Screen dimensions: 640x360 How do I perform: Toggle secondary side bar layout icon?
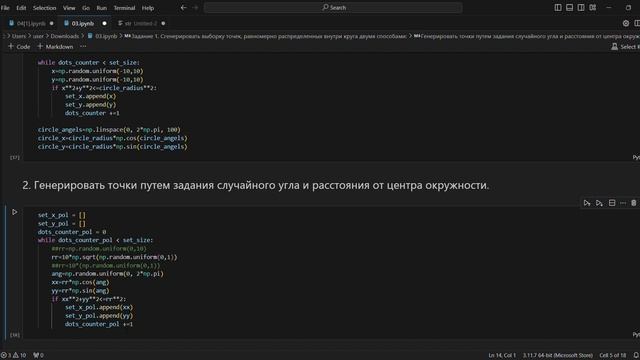pyautogui.click(x=581, y=8)
